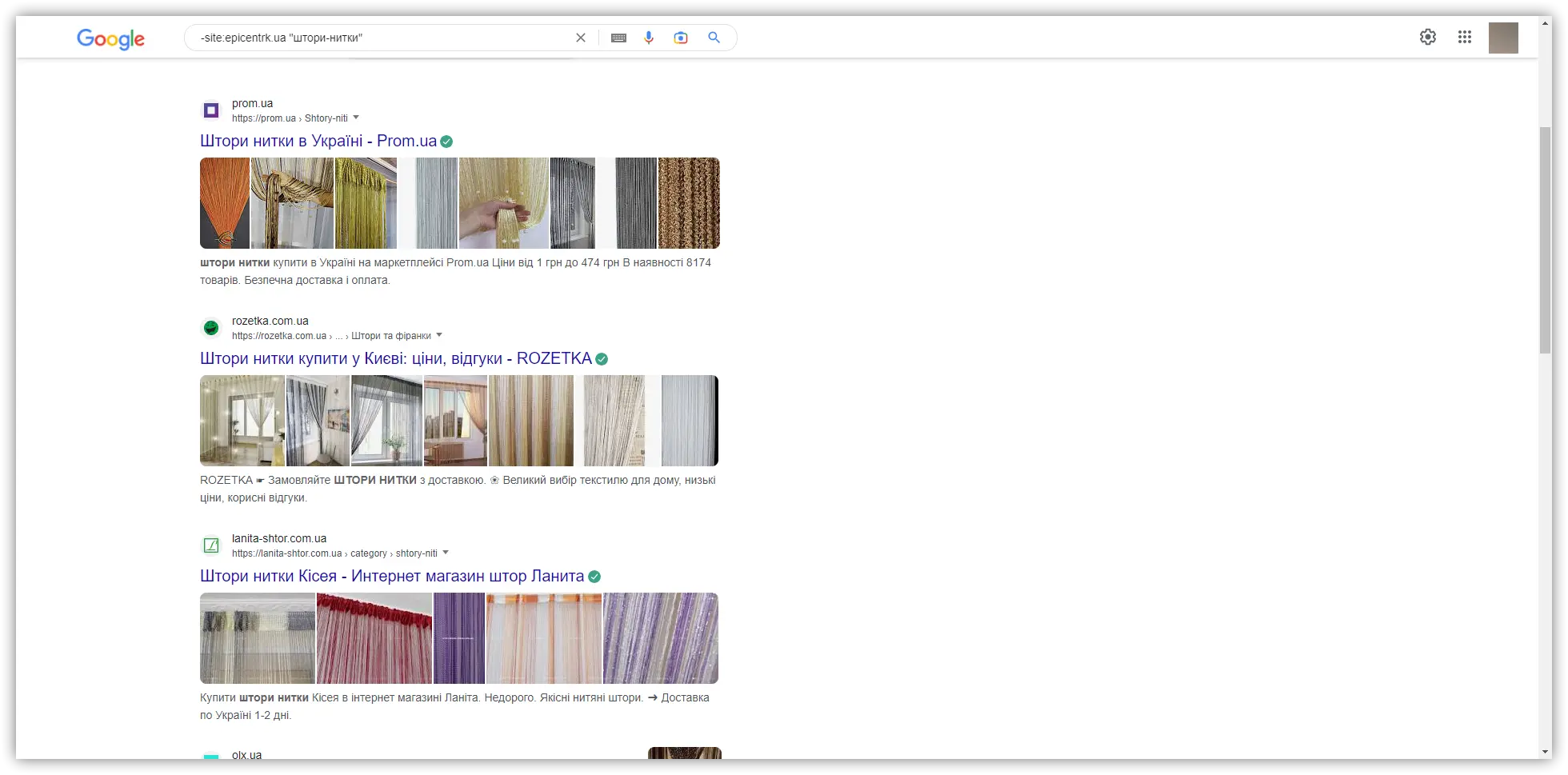Open first room photo thumbnail in ROZETKA
The width and height of the screenshot is (1568, 775).
(x=242, y=421)
